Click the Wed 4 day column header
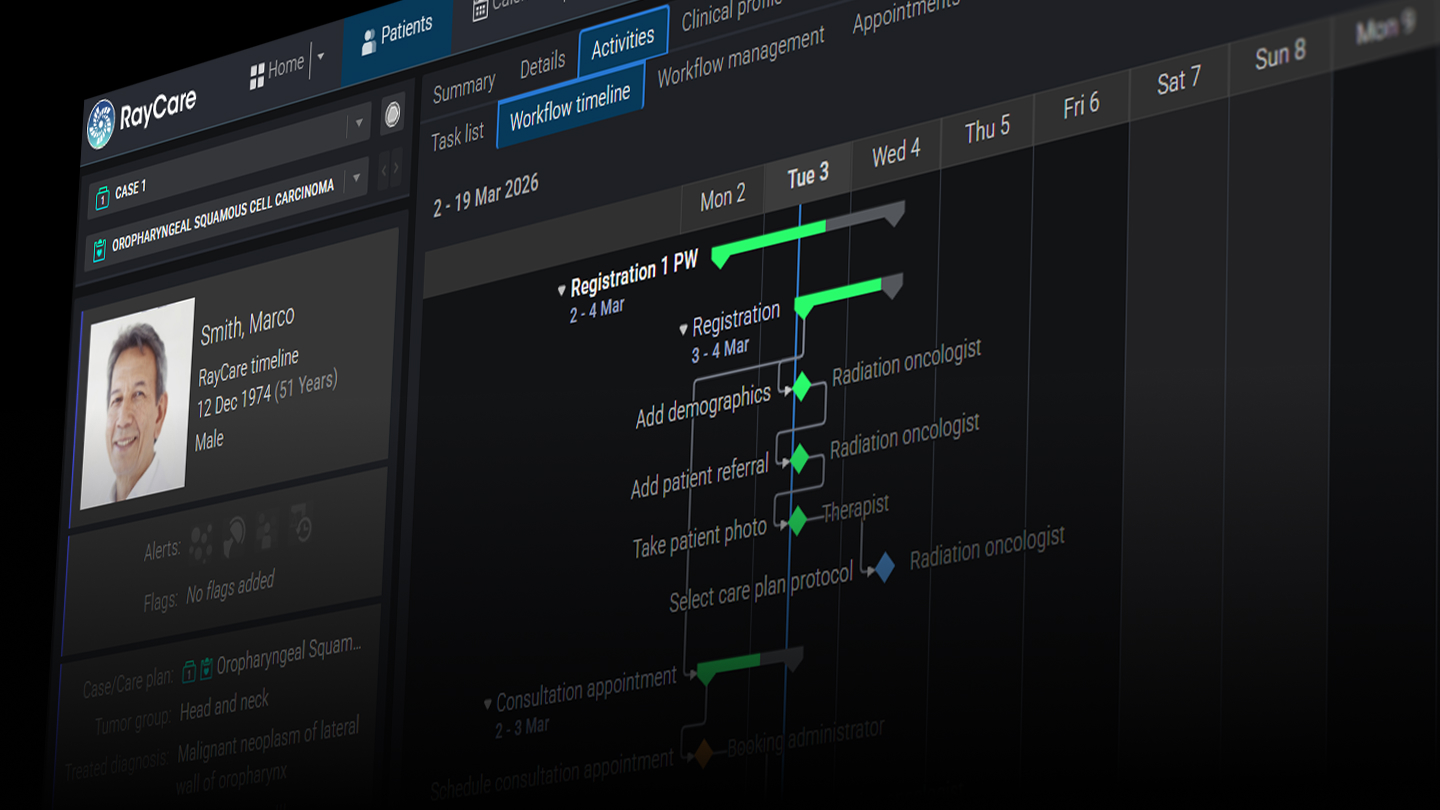Screen dimensions: 1440x810 pyautogui.click(x=896, y=154)
